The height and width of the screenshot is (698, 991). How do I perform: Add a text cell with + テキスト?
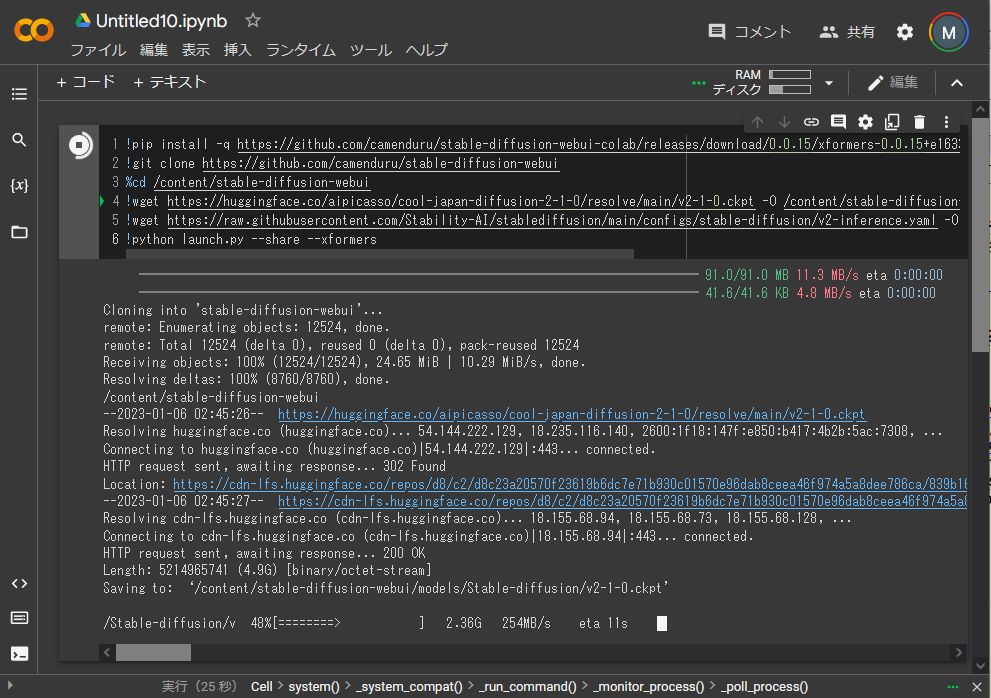170,82
